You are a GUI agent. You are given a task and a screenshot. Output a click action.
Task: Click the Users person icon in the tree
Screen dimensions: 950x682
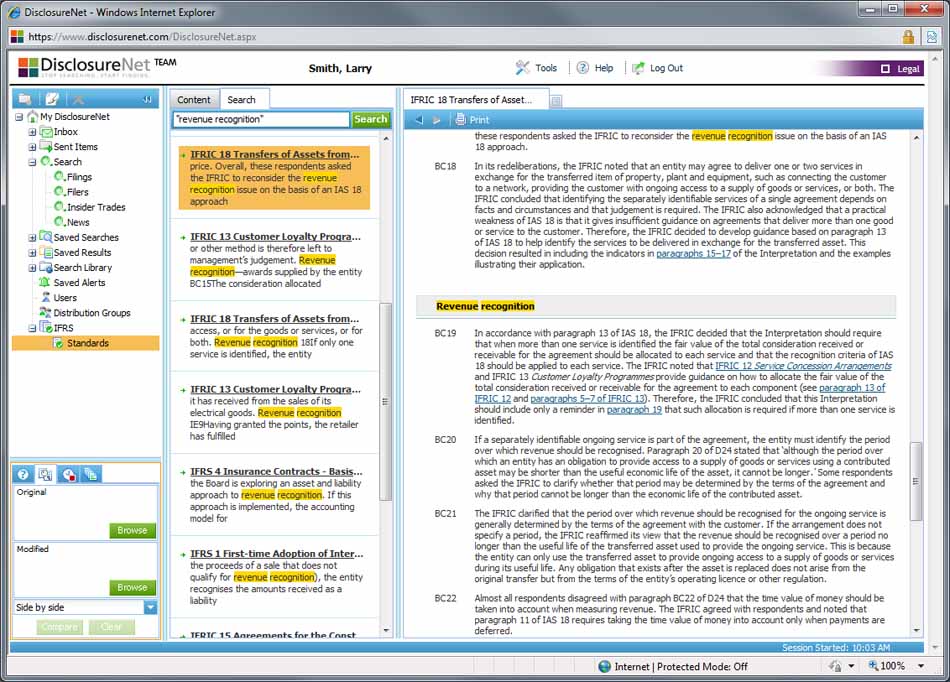tap(46, 297)
